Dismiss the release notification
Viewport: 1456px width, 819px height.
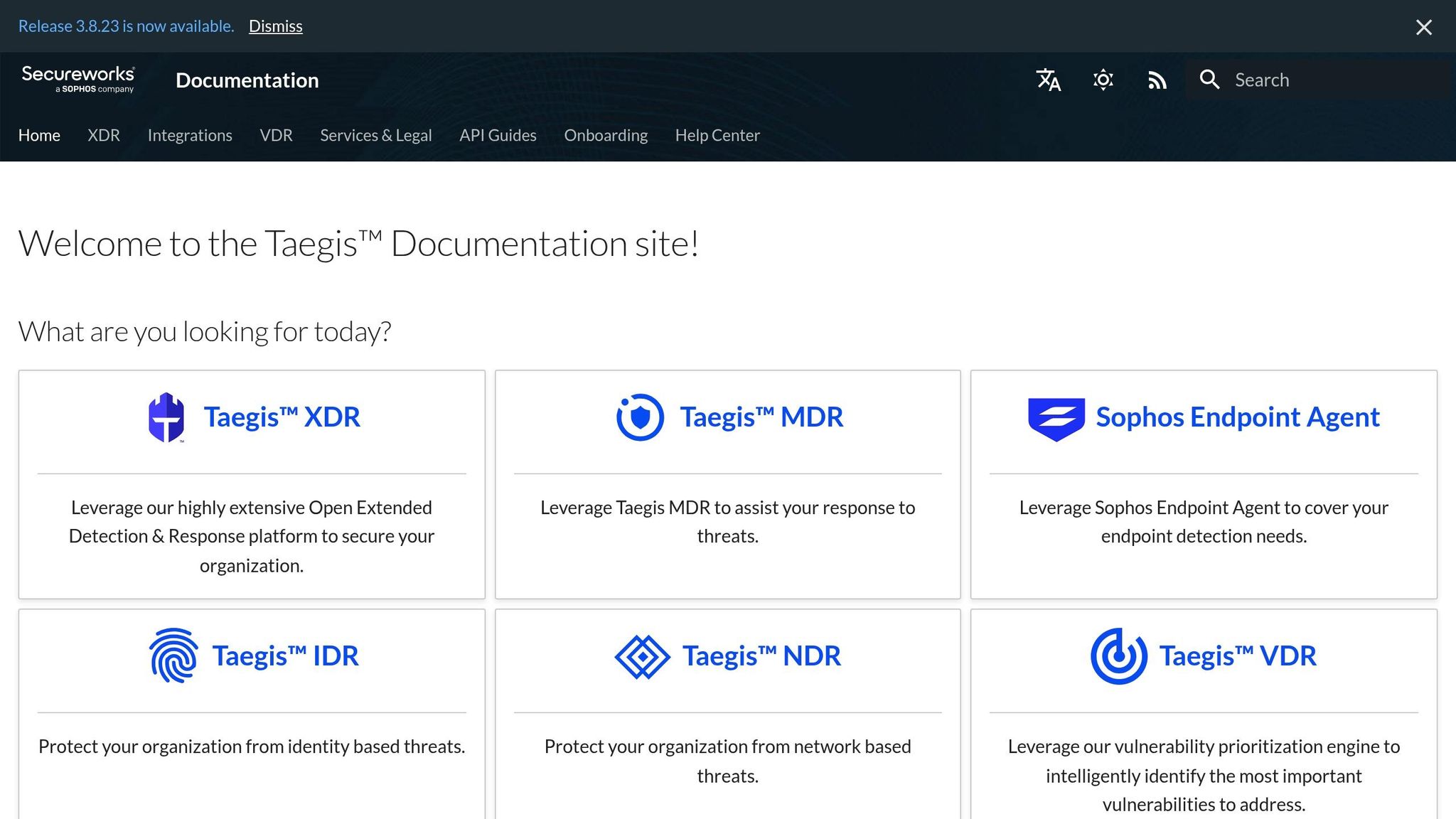[276, 26]
